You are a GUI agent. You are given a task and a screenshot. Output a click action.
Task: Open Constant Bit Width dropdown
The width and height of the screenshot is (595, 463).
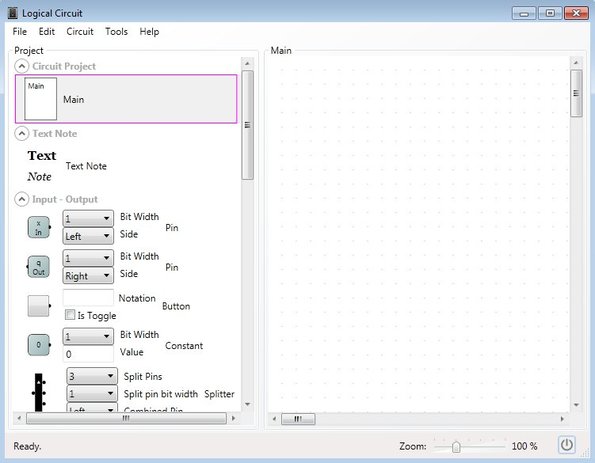click(x=88, y=336)
